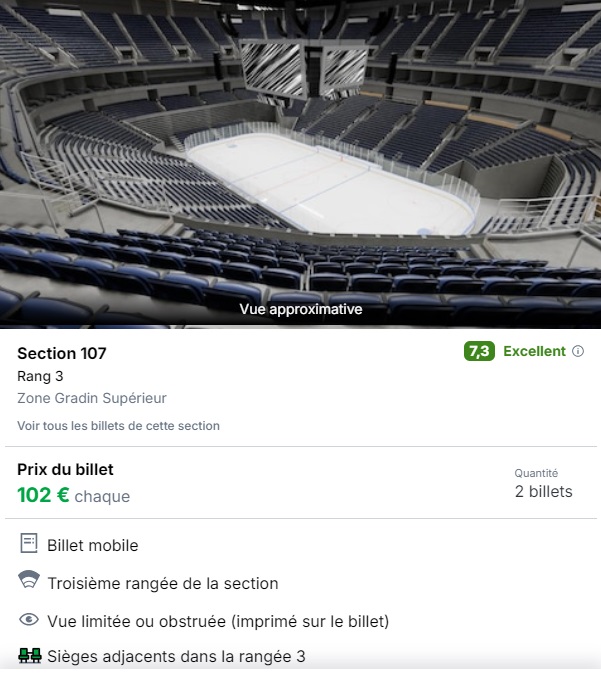
Task: Click 'Troisième rangée de la section' text
Action: pyautogui.click(x=163, y=583)
